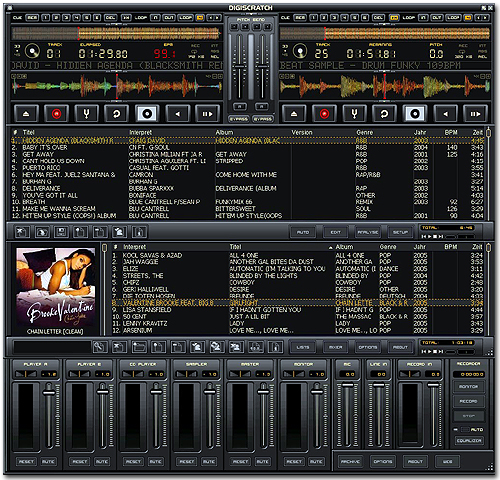Click the right deck's LOOP button
This screenshot has width=500, height=480.
453,17
